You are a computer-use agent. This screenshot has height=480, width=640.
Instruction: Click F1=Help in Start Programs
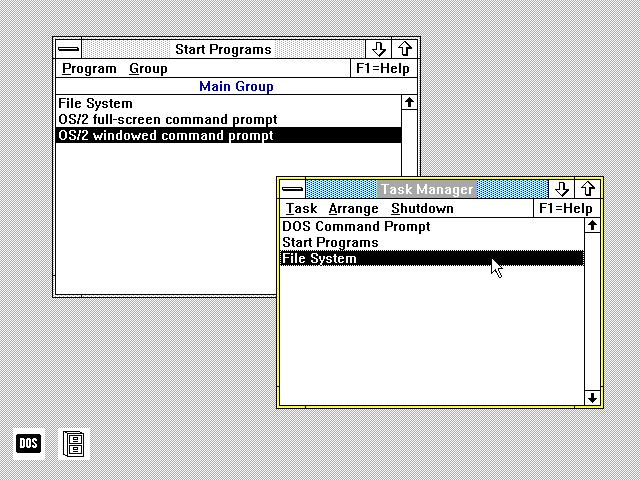(x=383, y=69)
